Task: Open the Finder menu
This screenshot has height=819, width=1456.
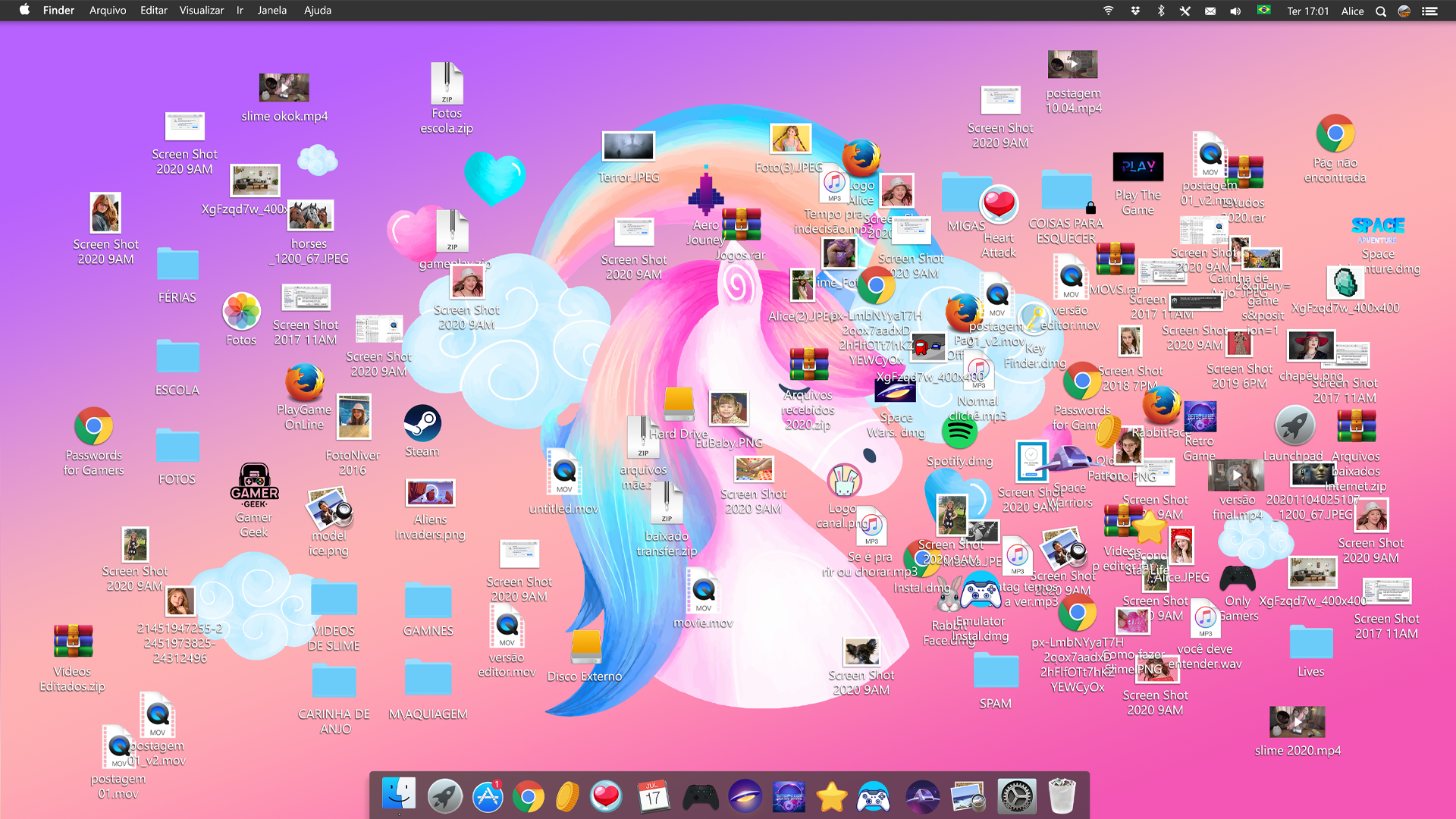Action: point(58,11)
